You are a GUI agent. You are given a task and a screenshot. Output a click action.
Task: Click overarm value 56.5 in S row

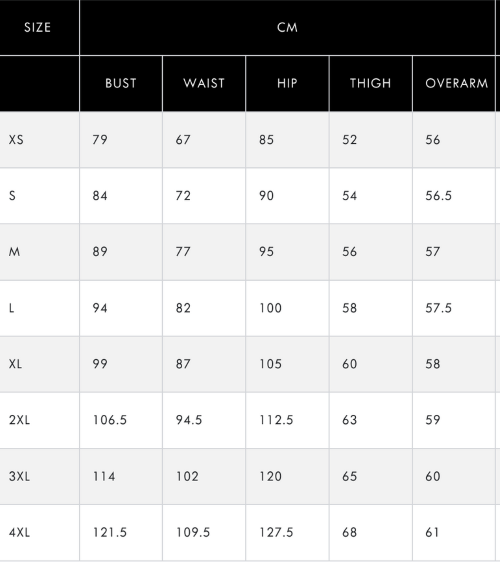[439, 196]
